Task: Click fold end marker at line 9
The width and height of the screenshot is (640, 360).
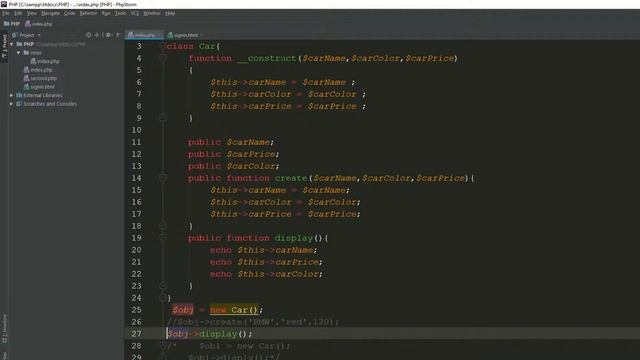Action: (163, 118)
